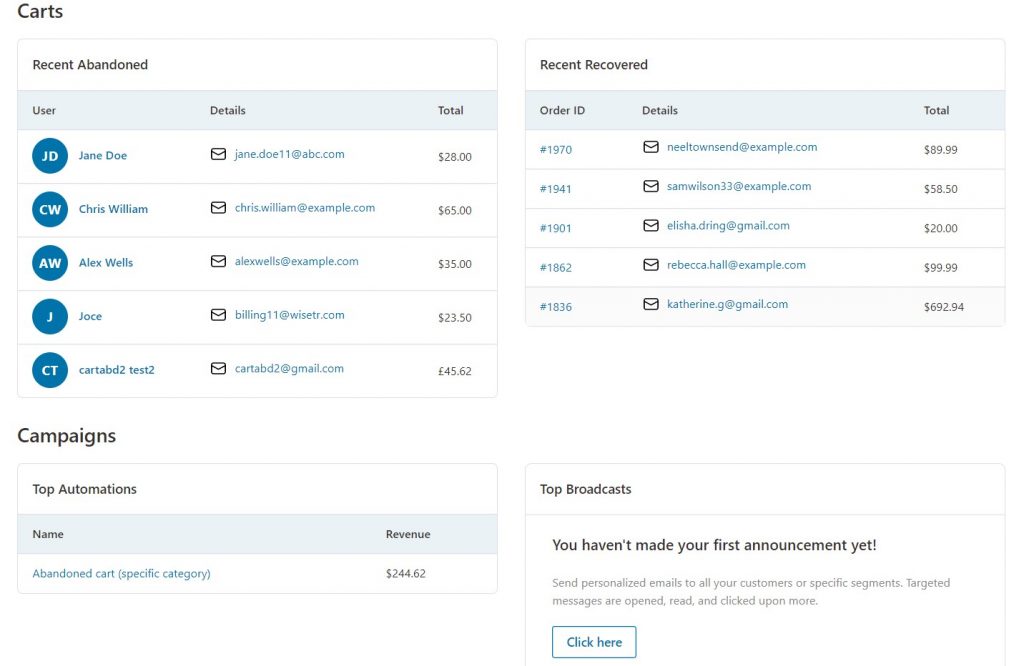This screenshot has width=1024, height=666.
Task: Click envelope icon beside elisha.dring@gmail.com
Action: click(x=650, y=225)
